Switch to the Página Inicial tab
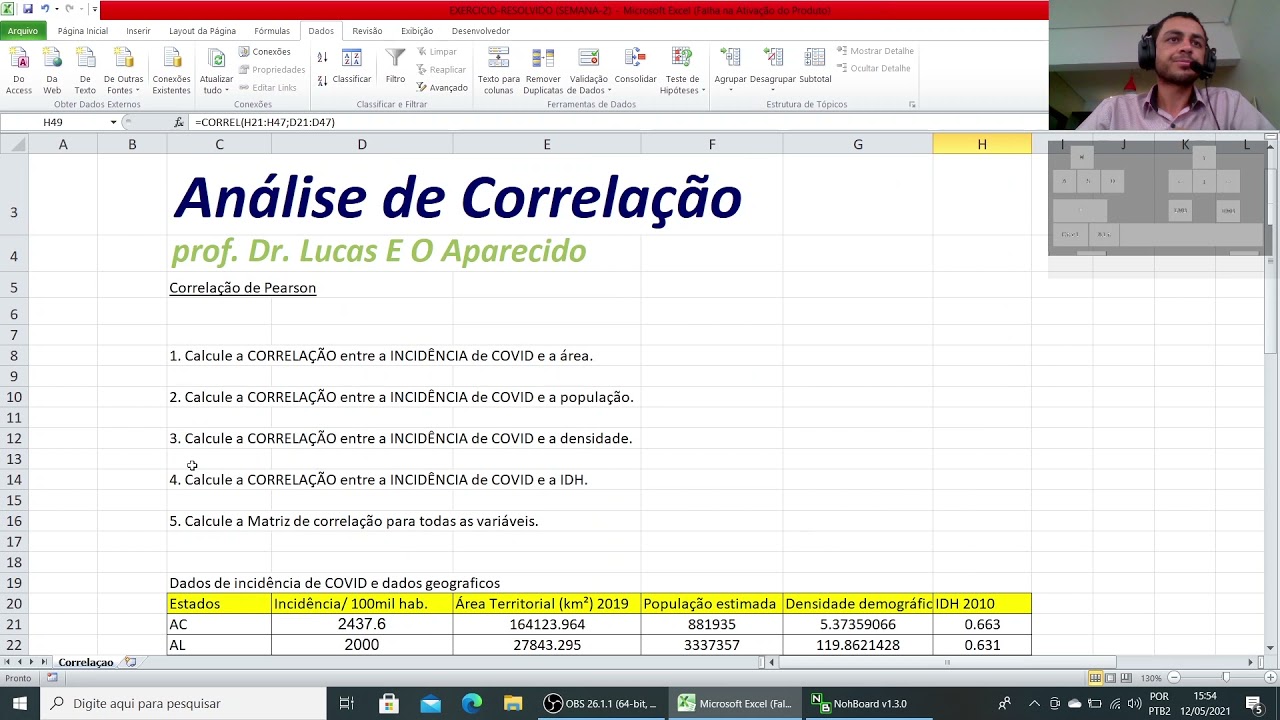Image resolution: width=1280 pixels, height=720 pixels. (83, 31)
